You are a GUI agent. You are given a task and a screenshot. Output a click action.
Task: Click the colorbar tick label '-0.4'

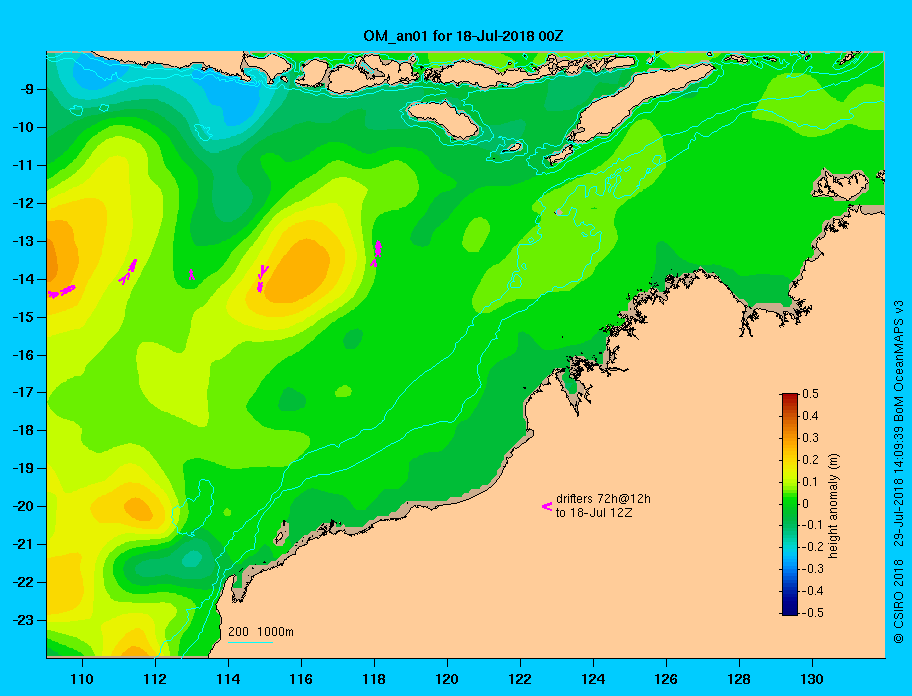[x=812, y=591]
